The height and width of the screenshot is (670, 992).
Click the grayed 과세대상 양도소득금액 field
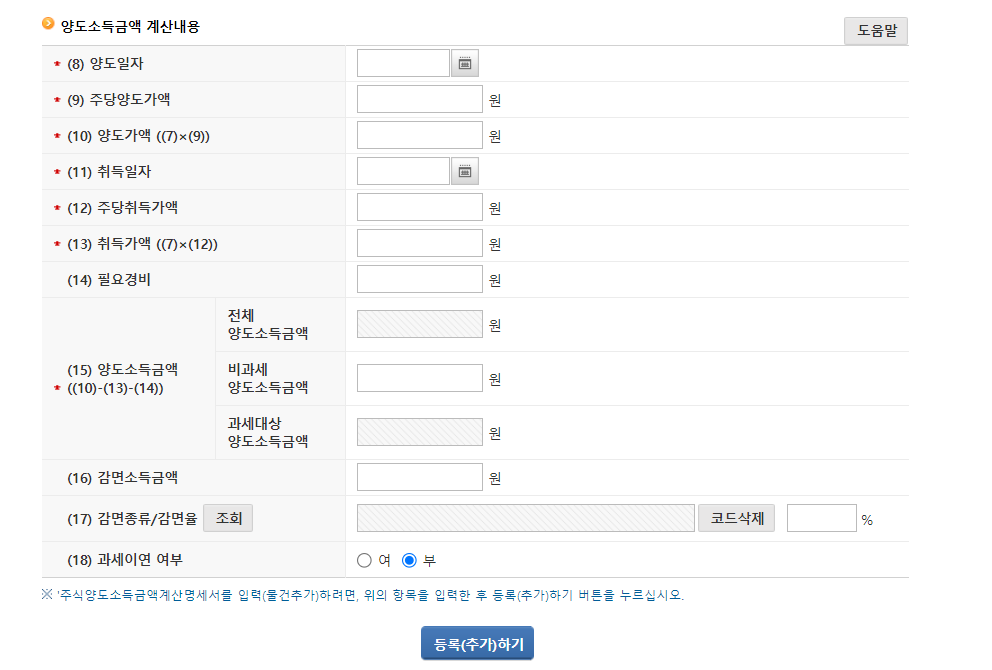coord(419,431)
